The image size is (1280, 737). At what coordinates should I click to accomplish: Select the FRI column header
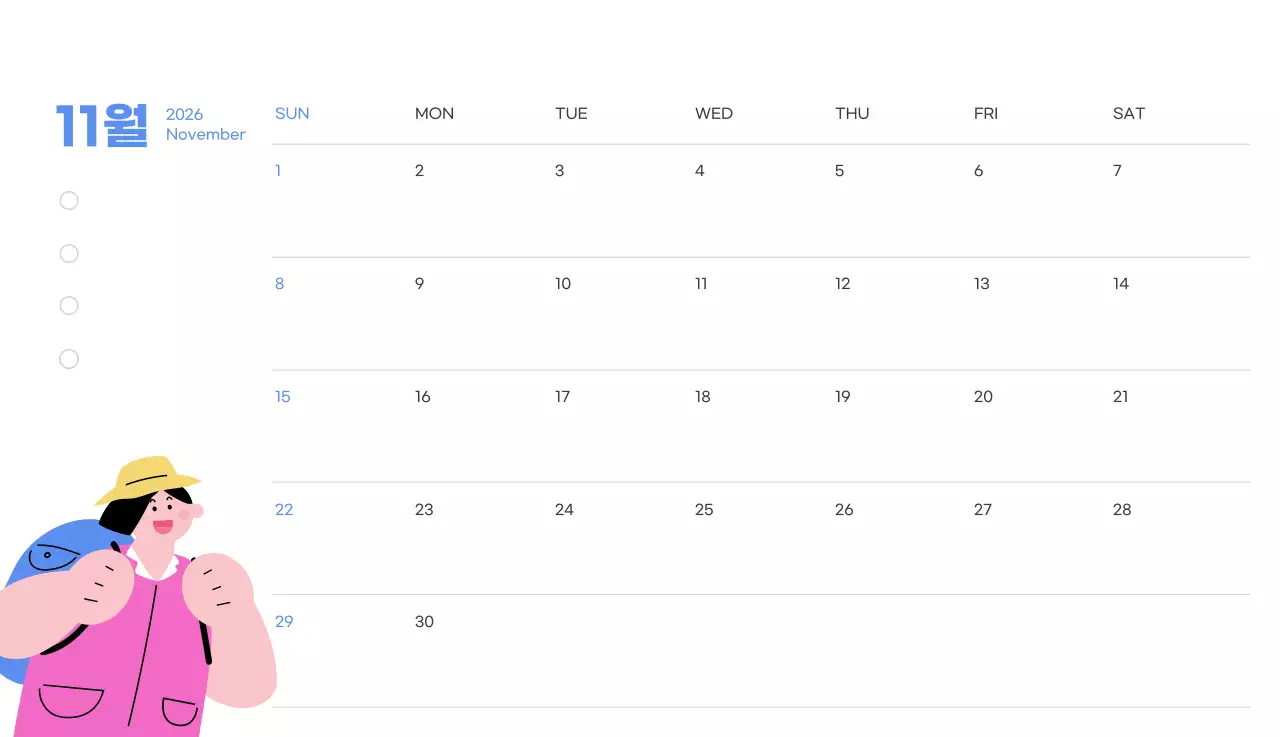tap(986, 113)
